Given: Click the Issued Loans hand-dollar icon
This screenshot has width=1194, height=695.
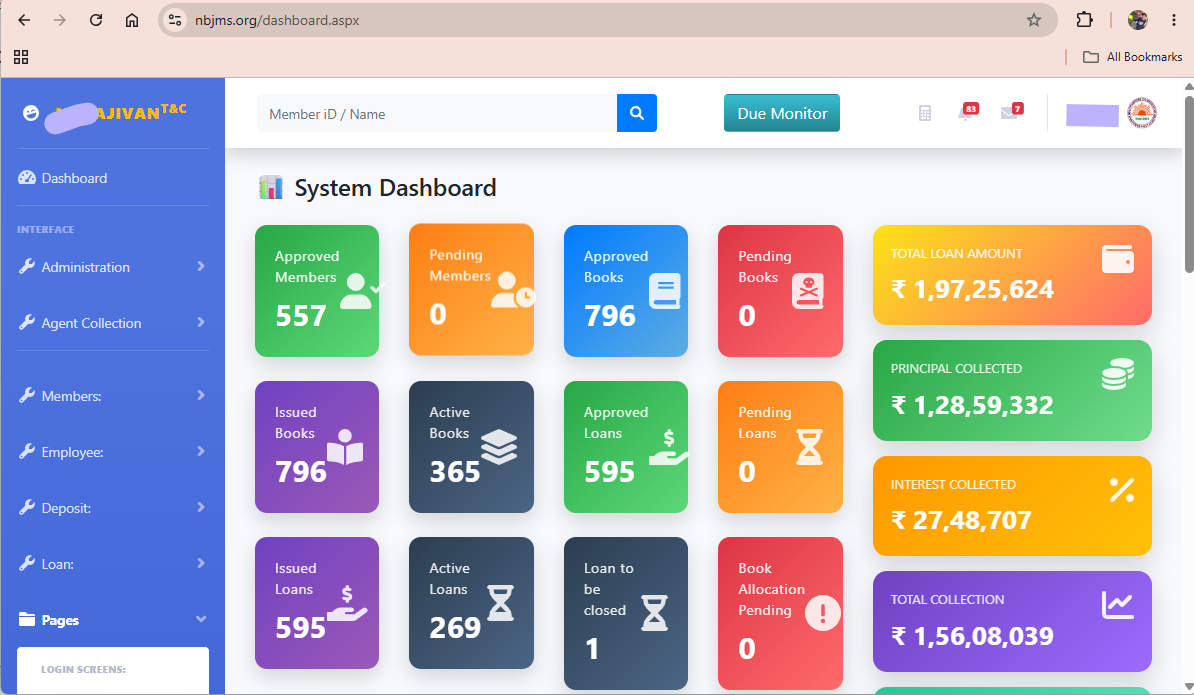Looking at the screenshot, I should coord(347,604).
